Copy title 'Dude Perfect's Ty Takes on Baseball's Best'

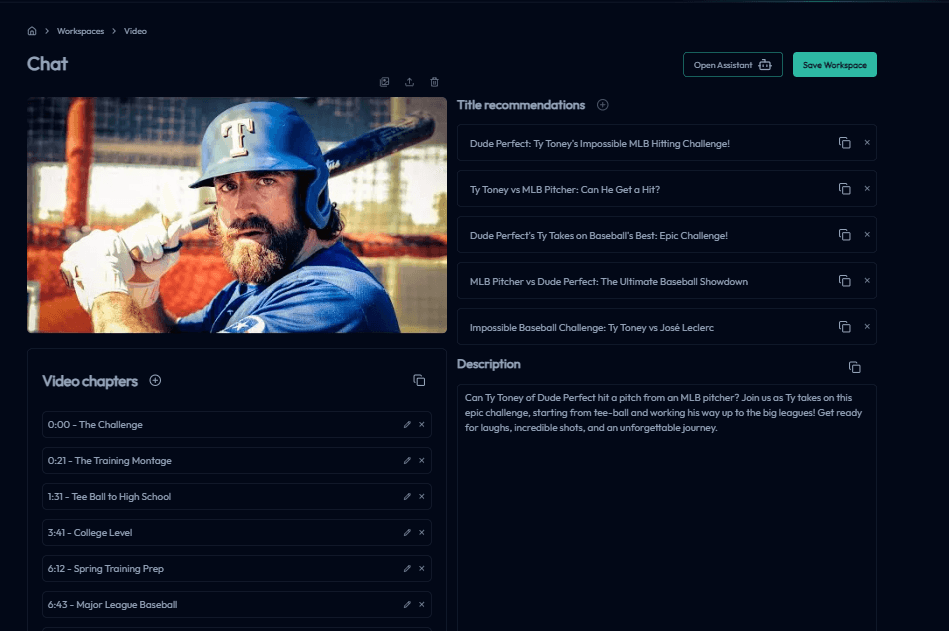tap(844, 235)
